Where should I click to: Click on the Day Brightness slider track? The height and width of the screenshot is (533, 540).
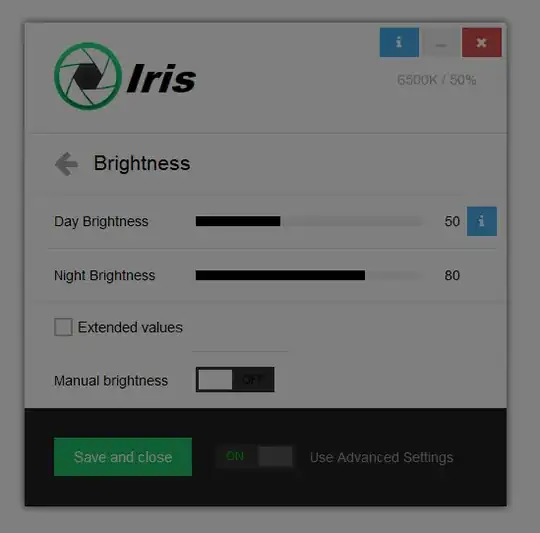[309, 221]
